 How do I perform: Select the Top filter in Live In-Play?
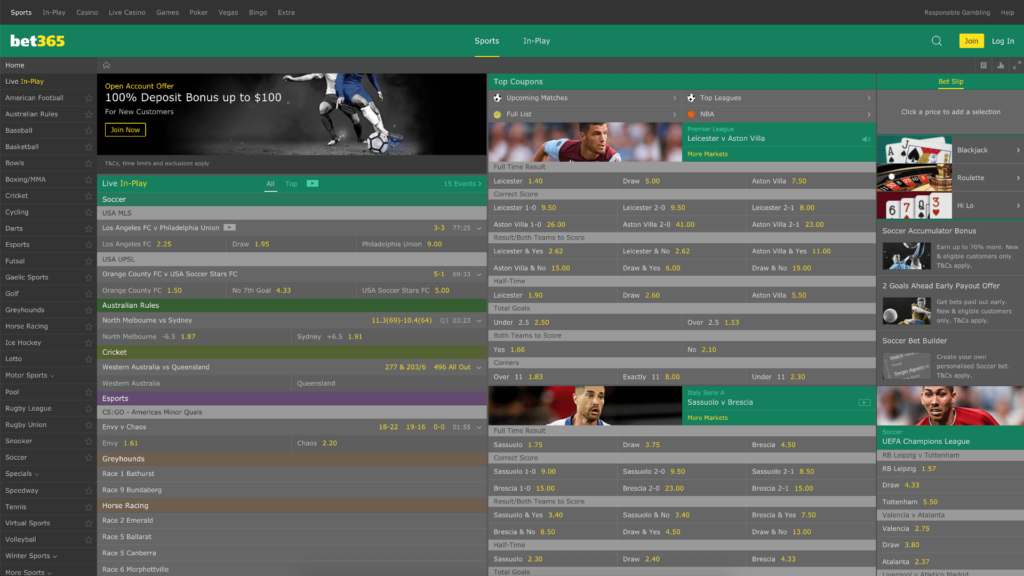point(291,184)
